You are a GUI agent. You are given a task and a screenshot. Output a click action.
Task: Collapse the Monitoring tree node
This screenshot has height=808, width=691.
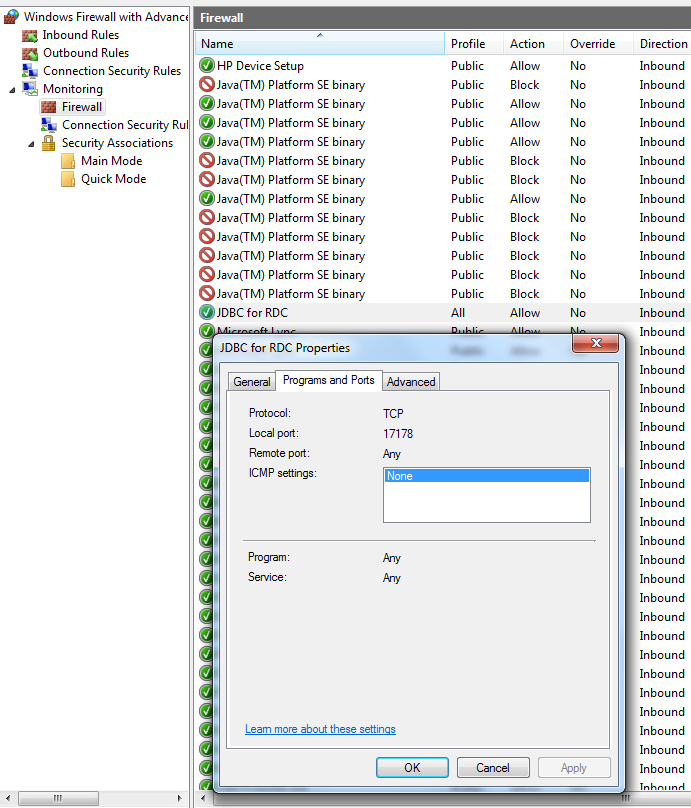tap(12, 90)
